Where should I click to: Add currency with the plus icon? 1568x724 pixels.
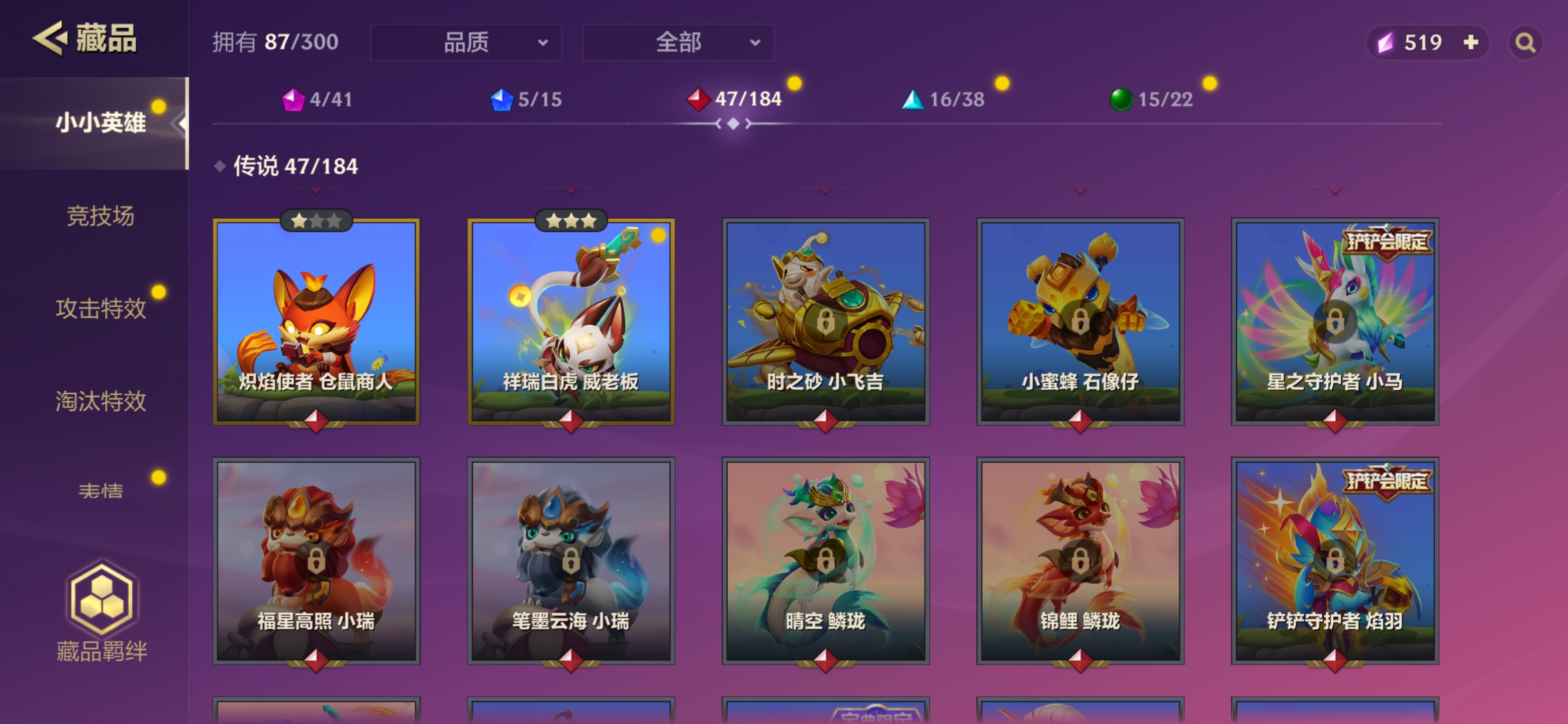[x=1471, y=42]
